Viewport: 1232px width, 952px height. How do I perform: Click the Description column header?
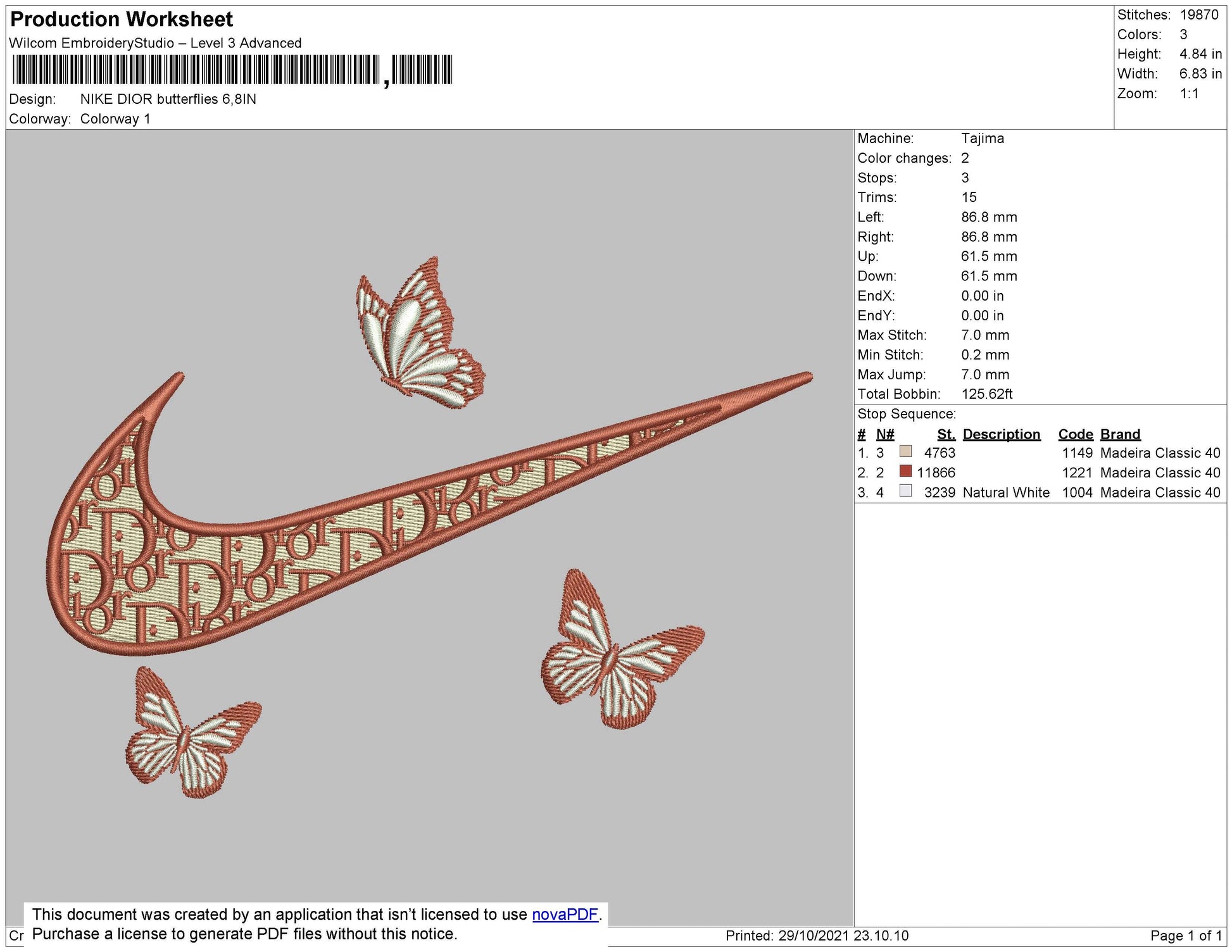pos(1001,434)
